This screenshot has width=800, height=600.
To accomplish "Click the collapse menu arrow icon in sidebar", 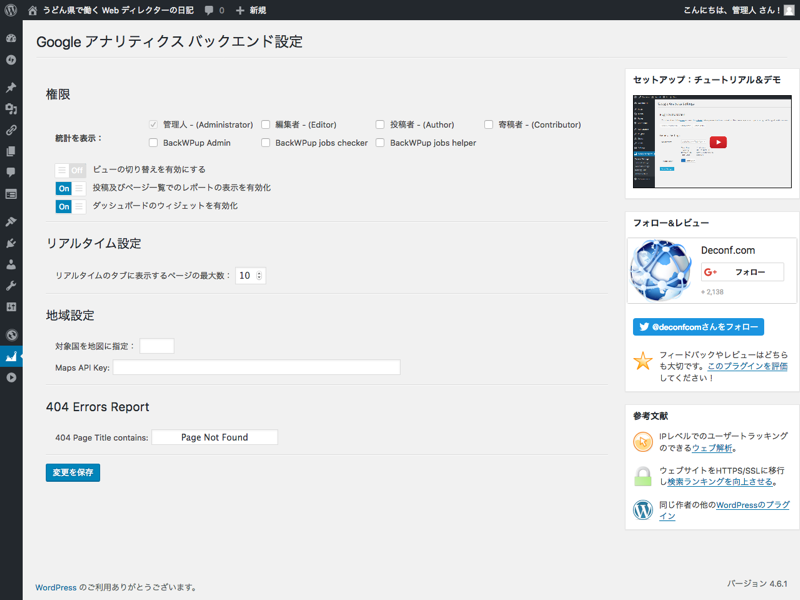I will pos(11,378).
